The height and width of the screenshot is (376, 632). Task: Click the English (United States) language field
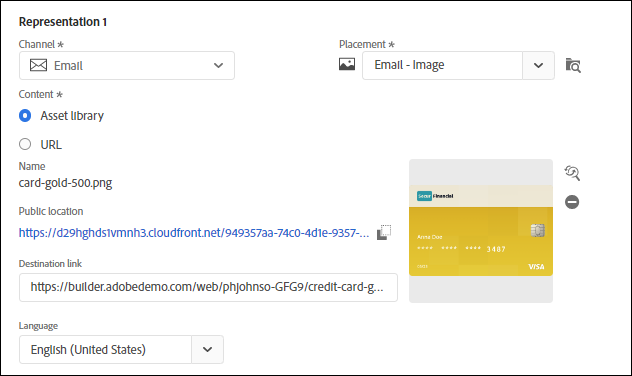coord(105,349)
